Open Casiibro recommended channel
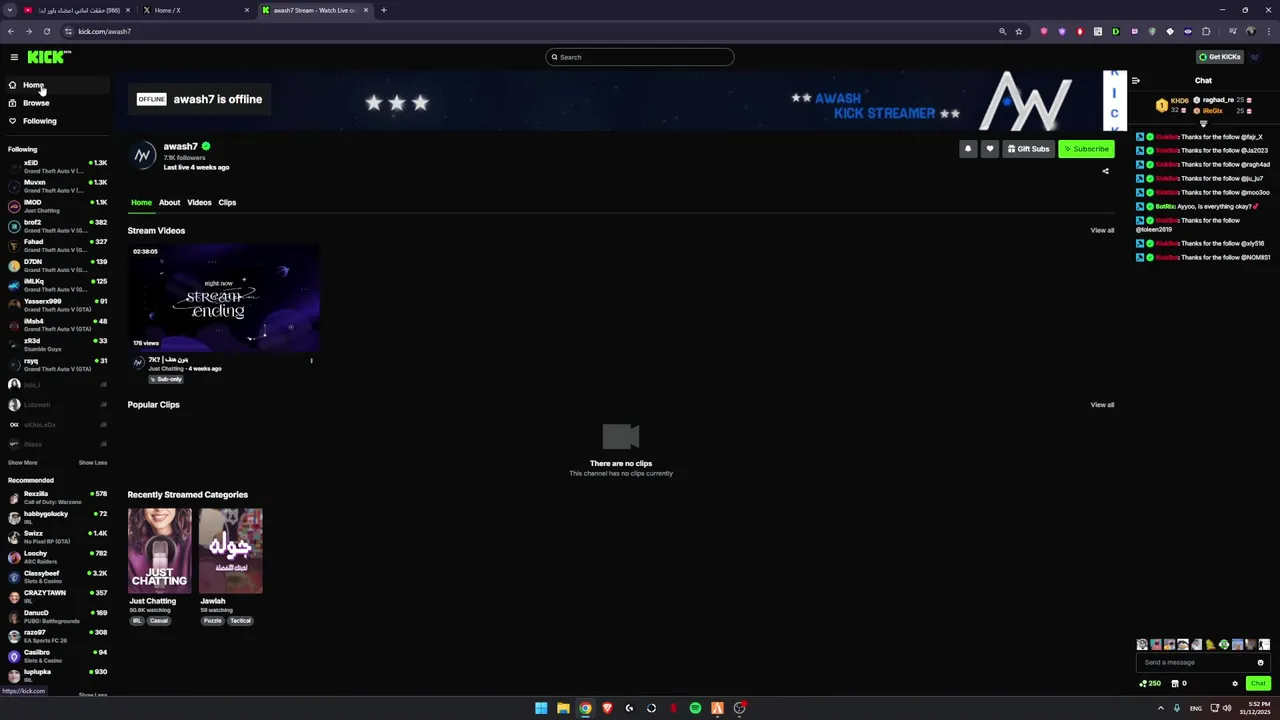 (57, 656)
